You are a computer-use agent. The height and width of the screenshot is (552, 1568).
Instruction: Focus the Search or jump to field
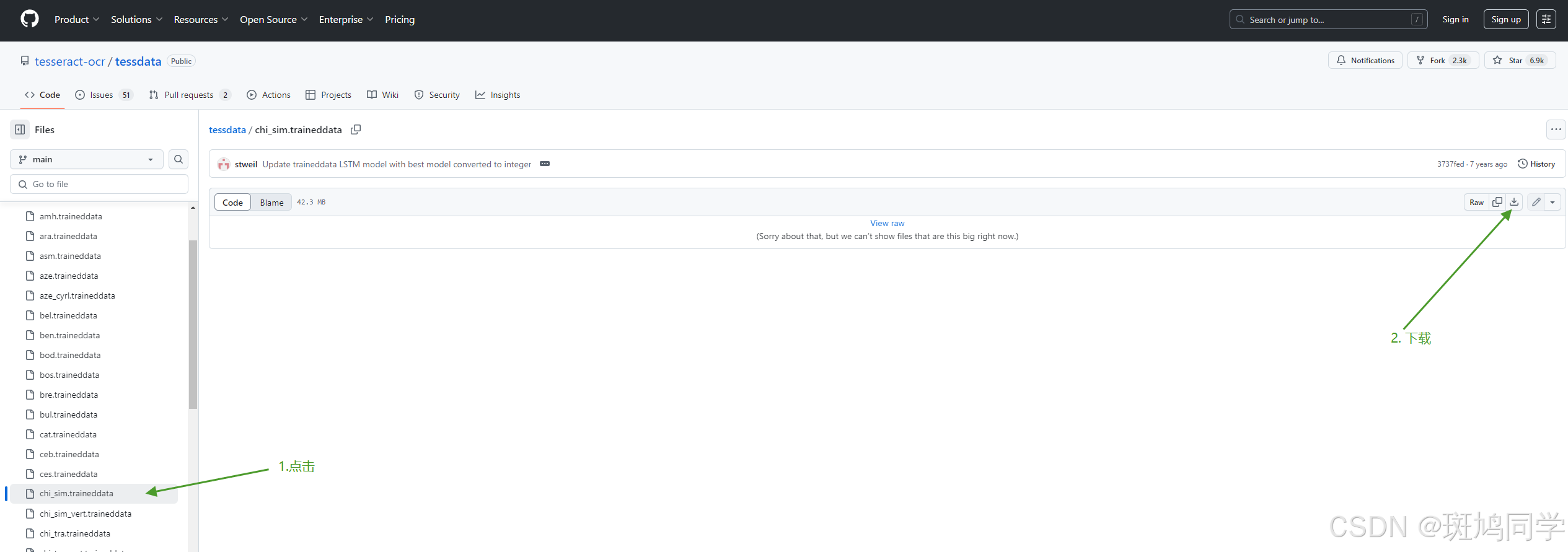pyautogui.click(x=1328, y=19)
